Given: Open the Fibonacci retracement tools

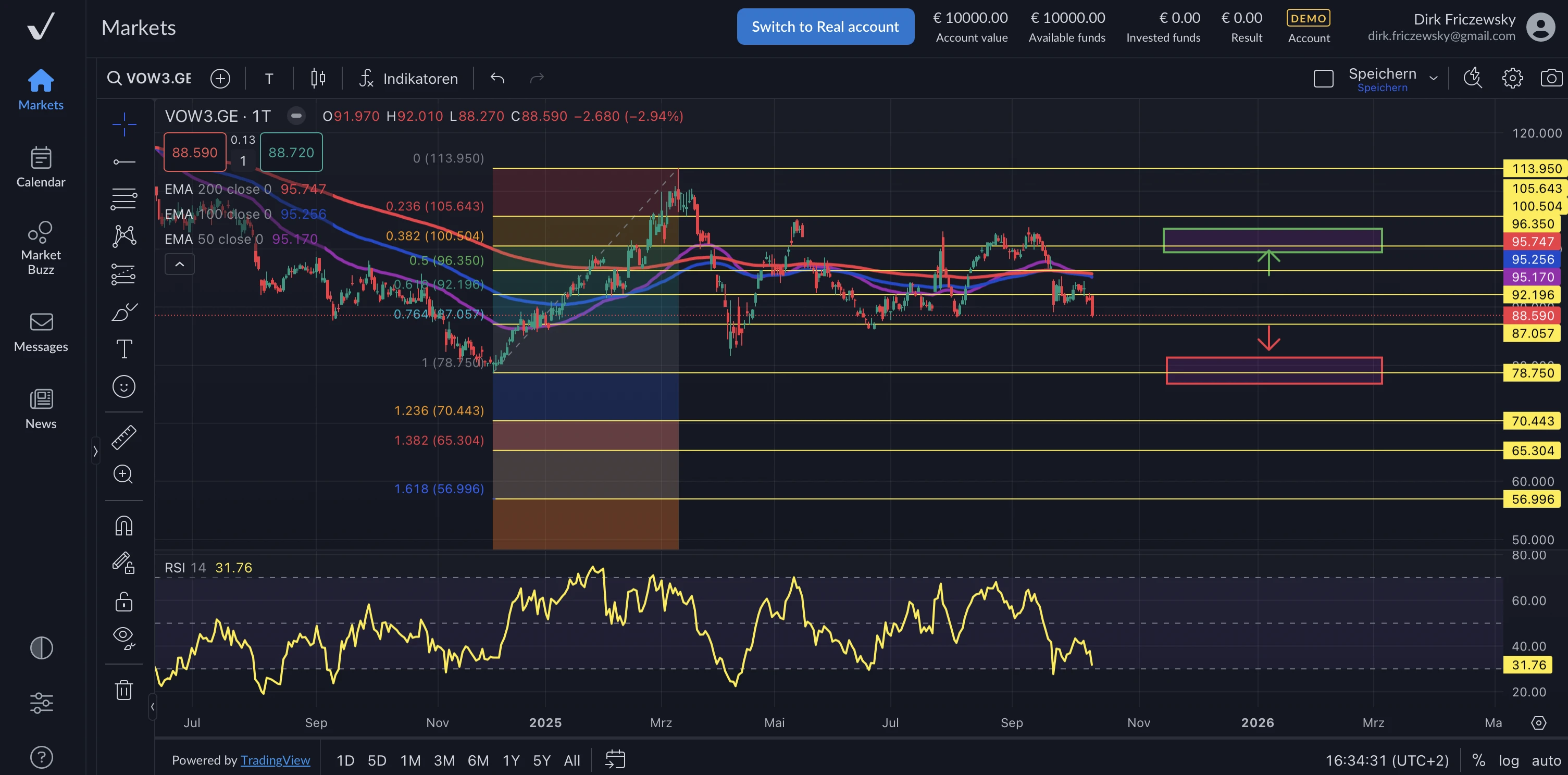Looking at the screenshot, I should (x=123, y=198).
